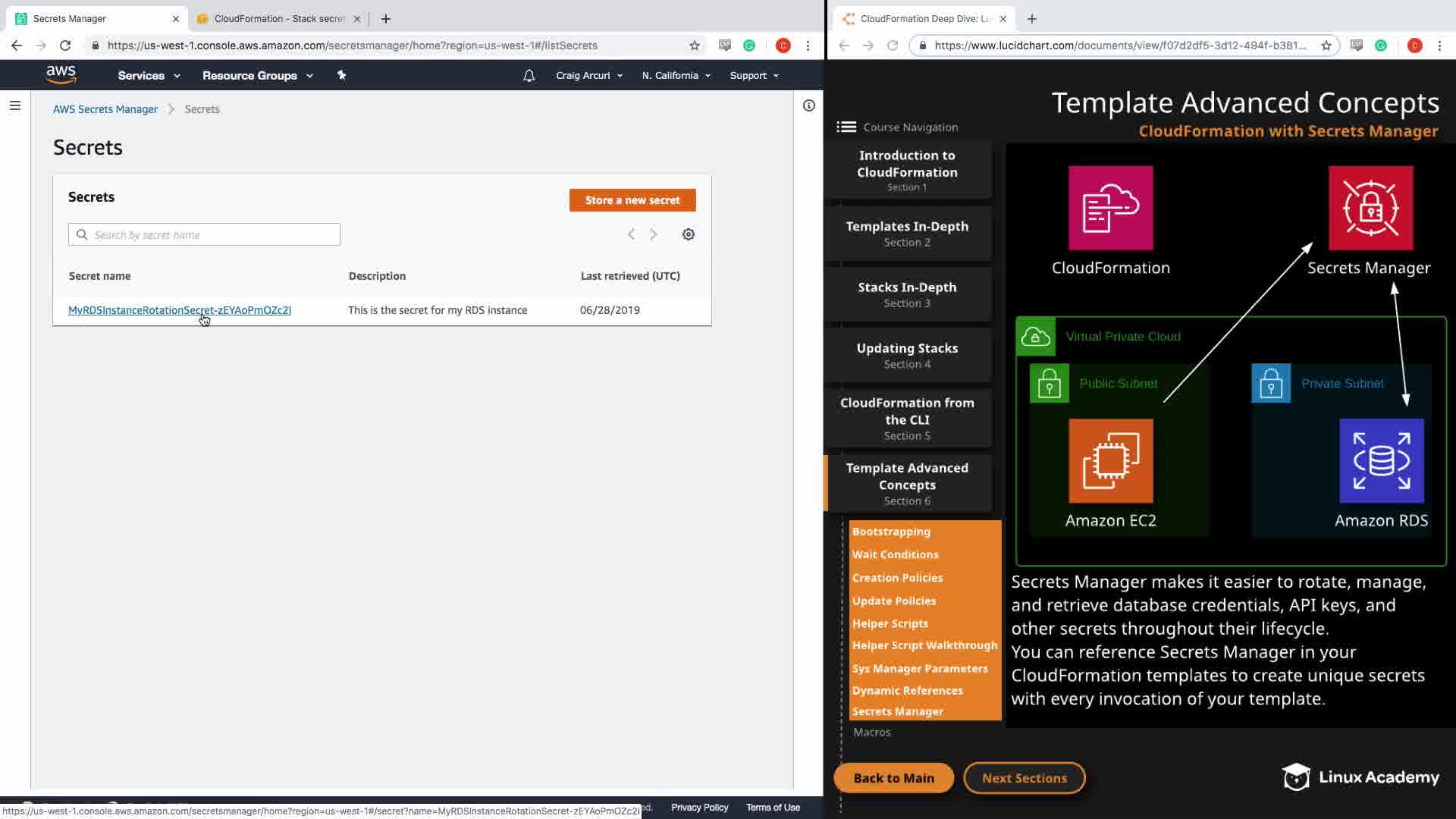Click the Next Sections button
Image resolution: width=1456 pixels, height=819 pixels.
(x=1024, y=778)
